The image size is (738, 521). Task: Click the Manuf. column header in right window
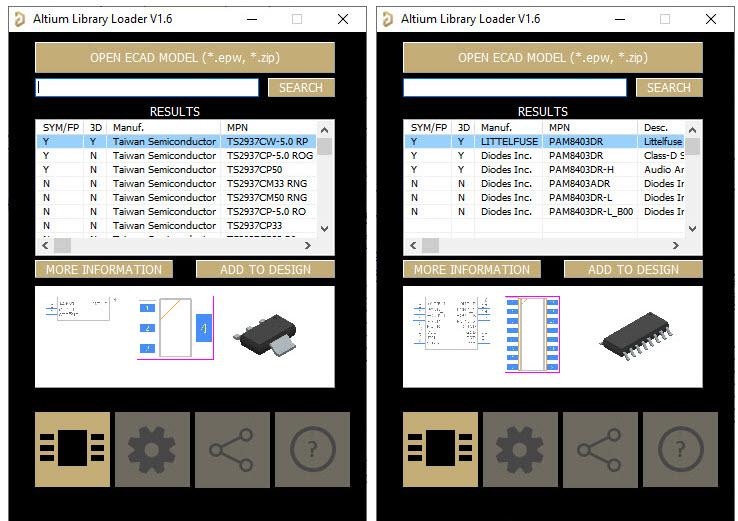pyautogui.click(x=509, y=128)
